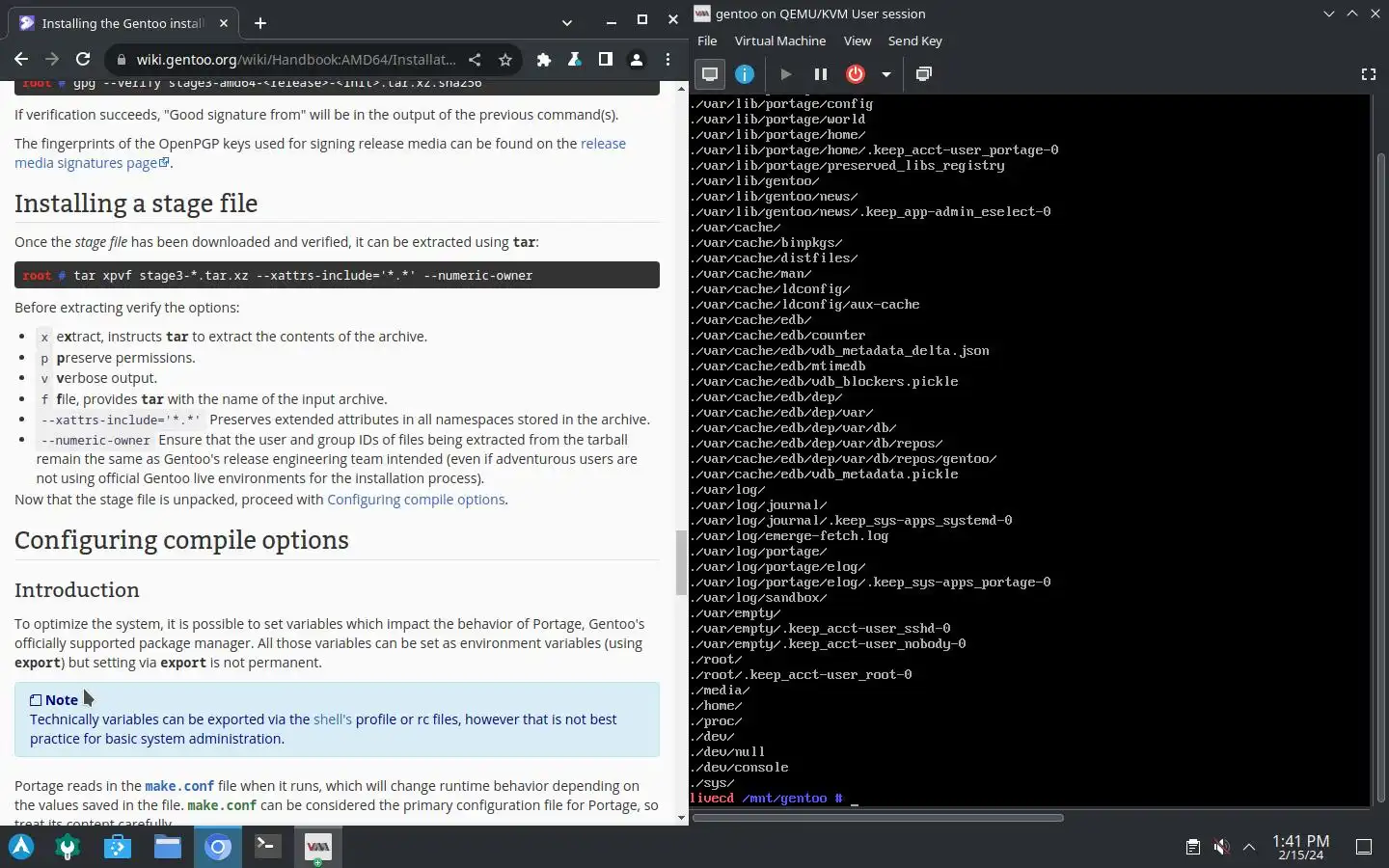Click the Installing a stage file heading
Screen dimensions: 1389x868
pos(136,203)
